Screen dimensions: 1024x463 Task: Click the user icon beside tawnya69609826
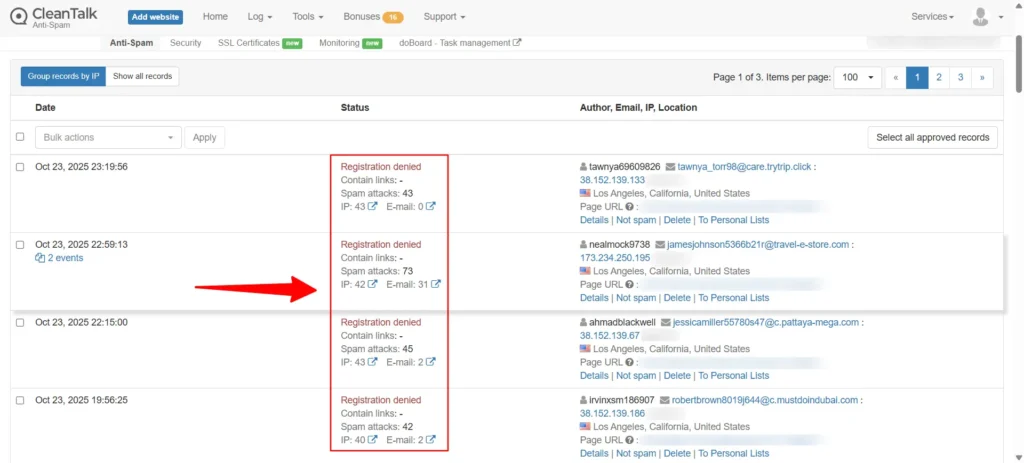coord(584,167)
